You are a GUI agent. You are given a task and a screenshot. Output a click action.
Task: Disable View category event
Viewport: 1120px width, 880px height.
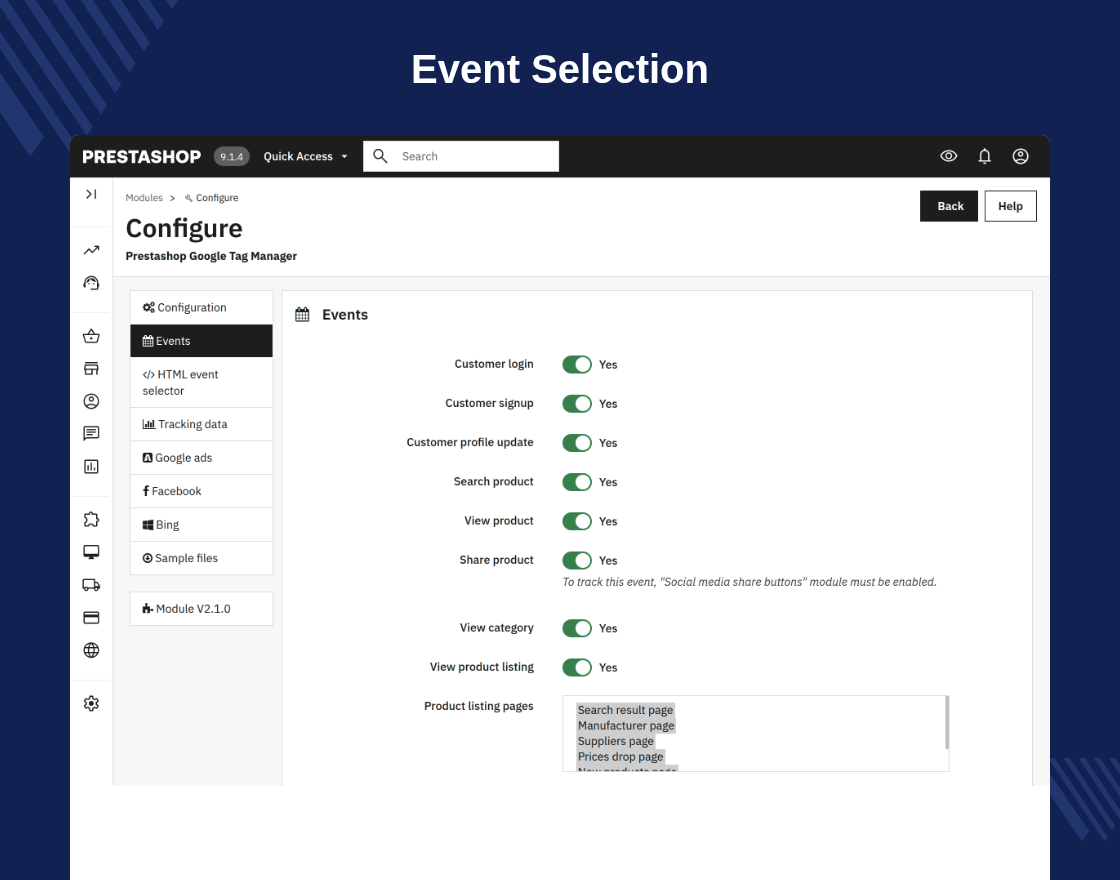(x=577, y=628)
